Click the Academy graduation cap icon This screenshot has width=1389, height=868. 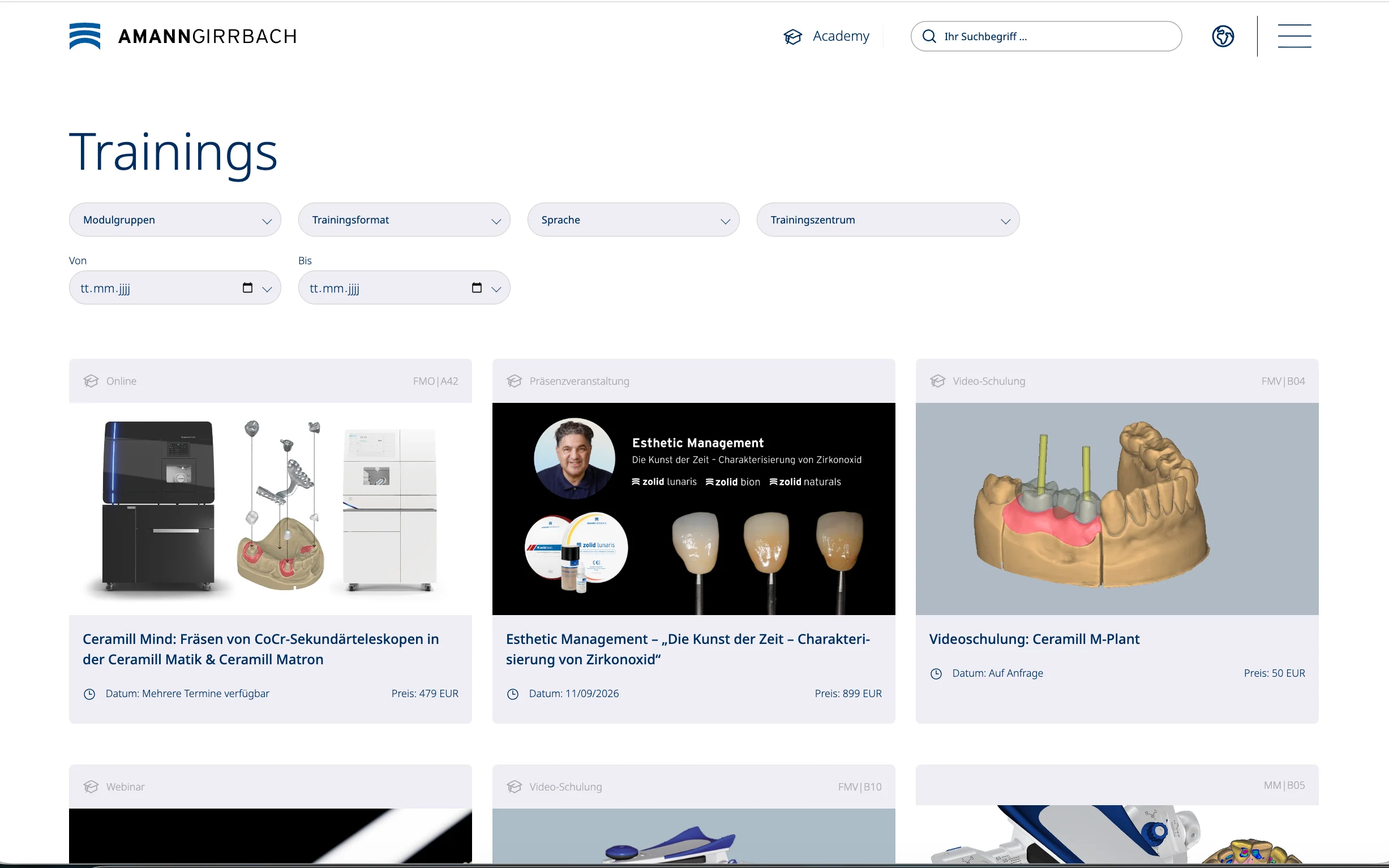pyautogui.click(x=793, y=37)
